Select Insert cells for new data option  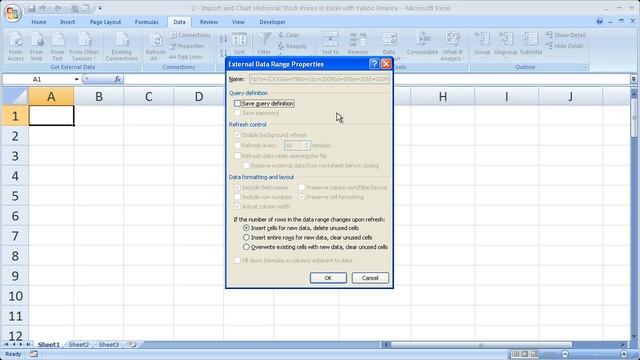click(x=246, y=228)
